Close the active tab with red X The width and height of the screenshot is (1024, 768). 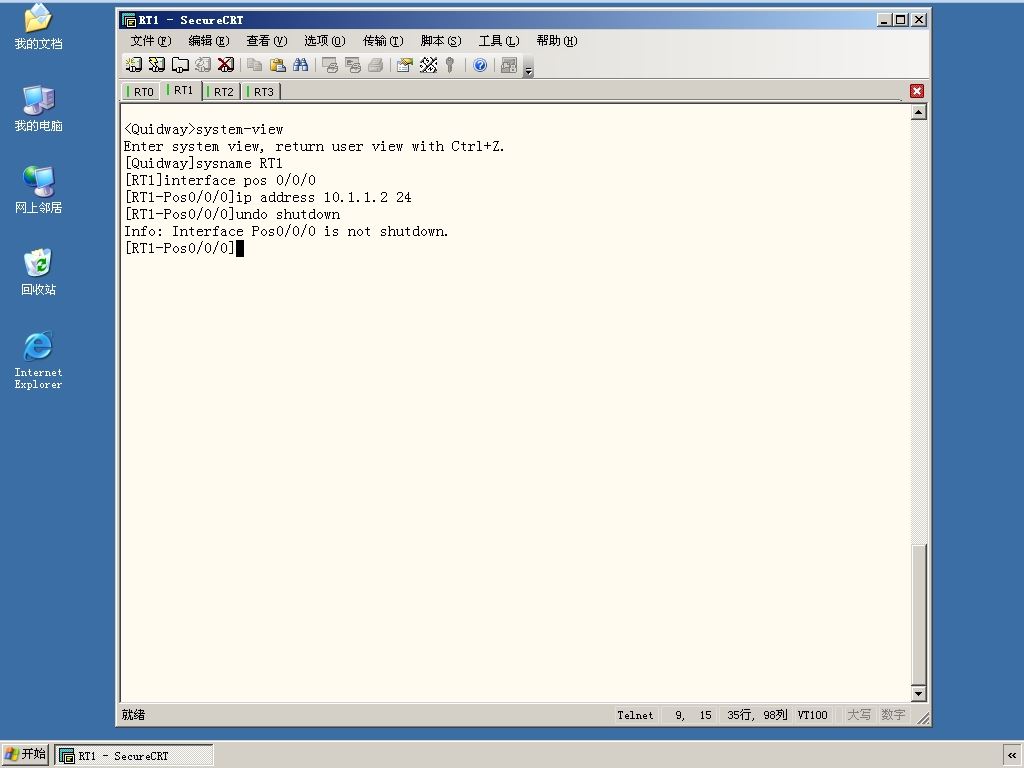tap(917, 91)
